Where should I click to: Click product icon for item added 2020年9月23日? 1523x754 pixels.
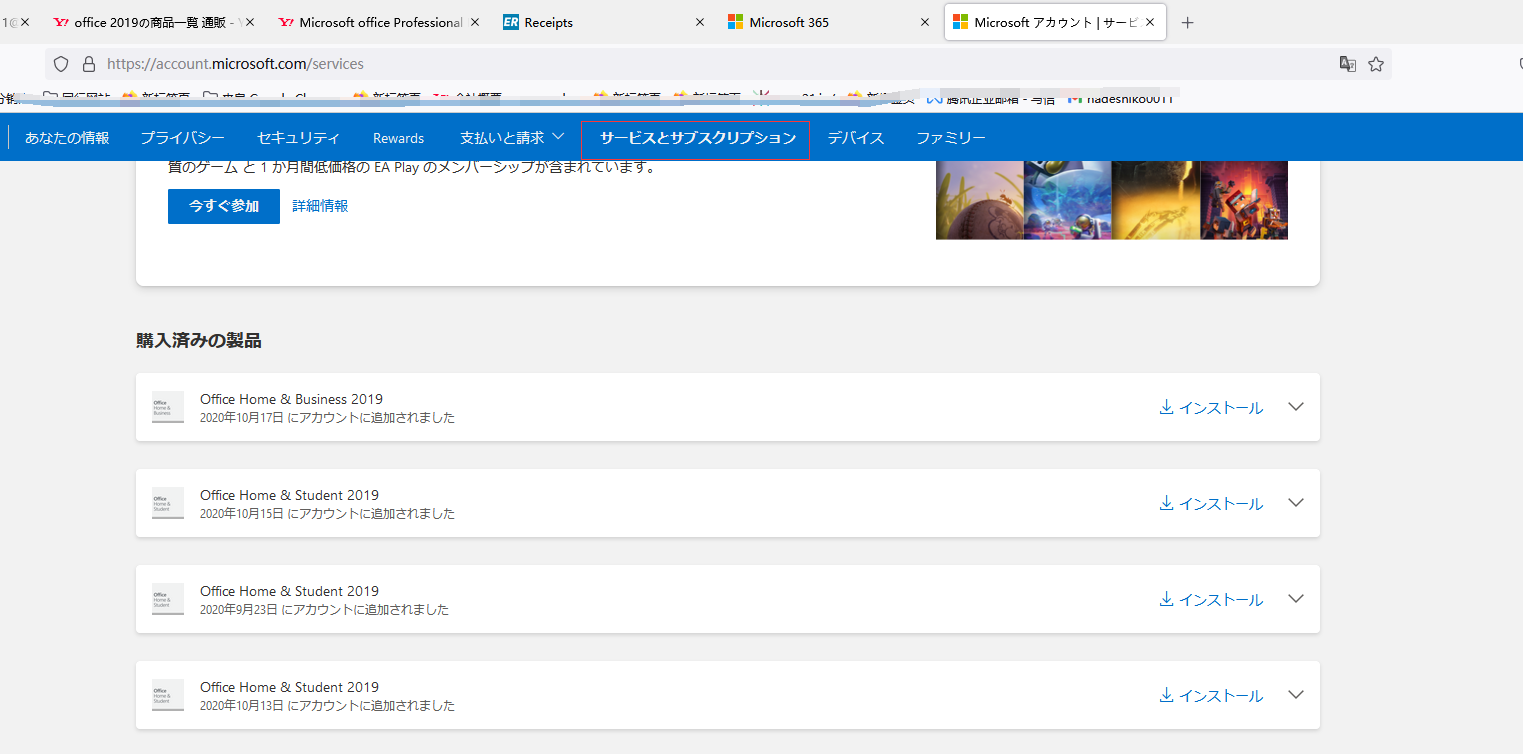[x=168, y=599]
